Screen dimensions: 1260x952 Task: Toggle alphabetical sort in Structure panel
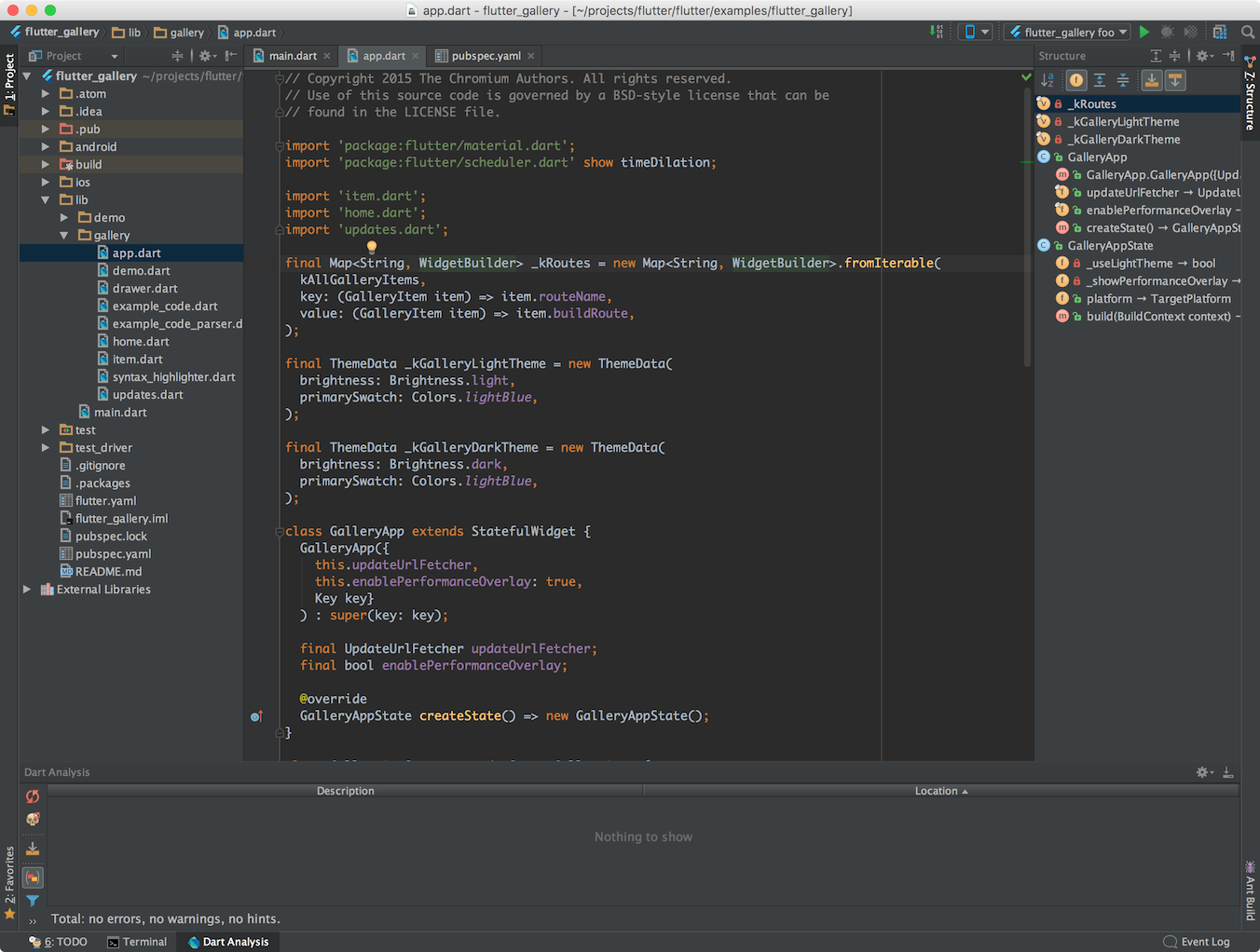click(1048, 81)
